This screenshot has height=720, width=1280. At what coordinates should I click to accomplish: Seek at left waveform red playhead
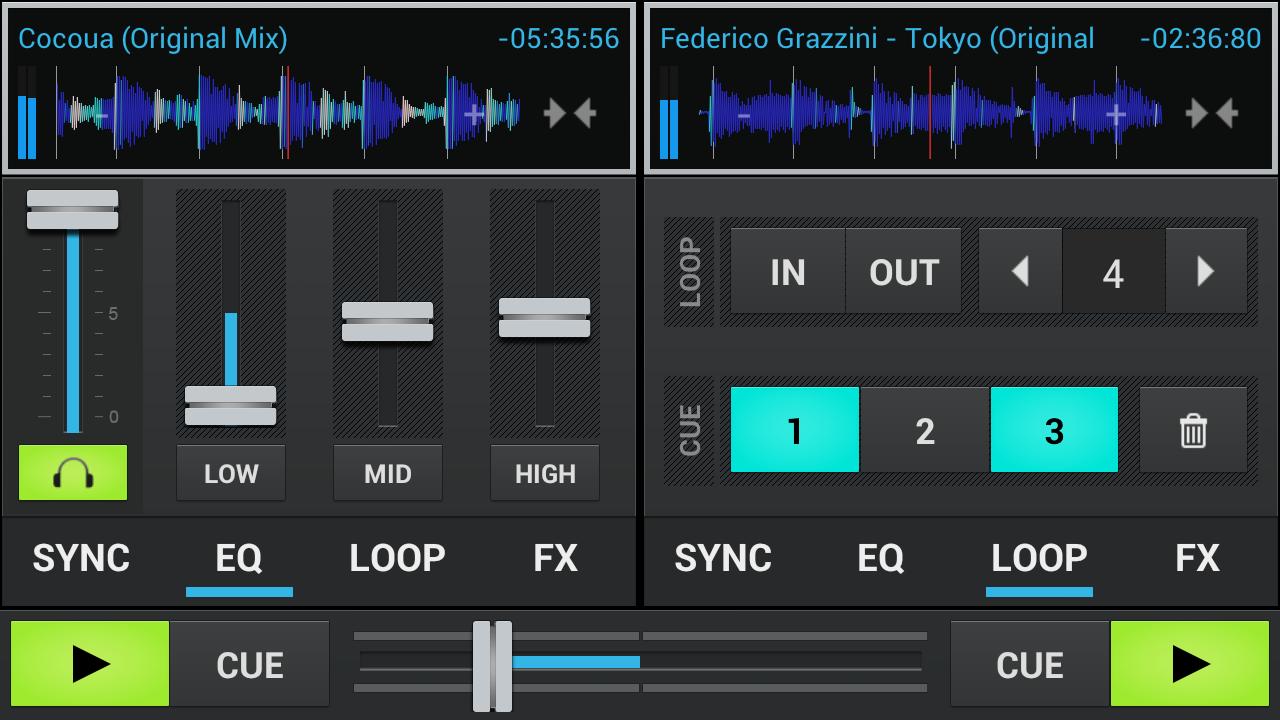(x=287, y=113)
